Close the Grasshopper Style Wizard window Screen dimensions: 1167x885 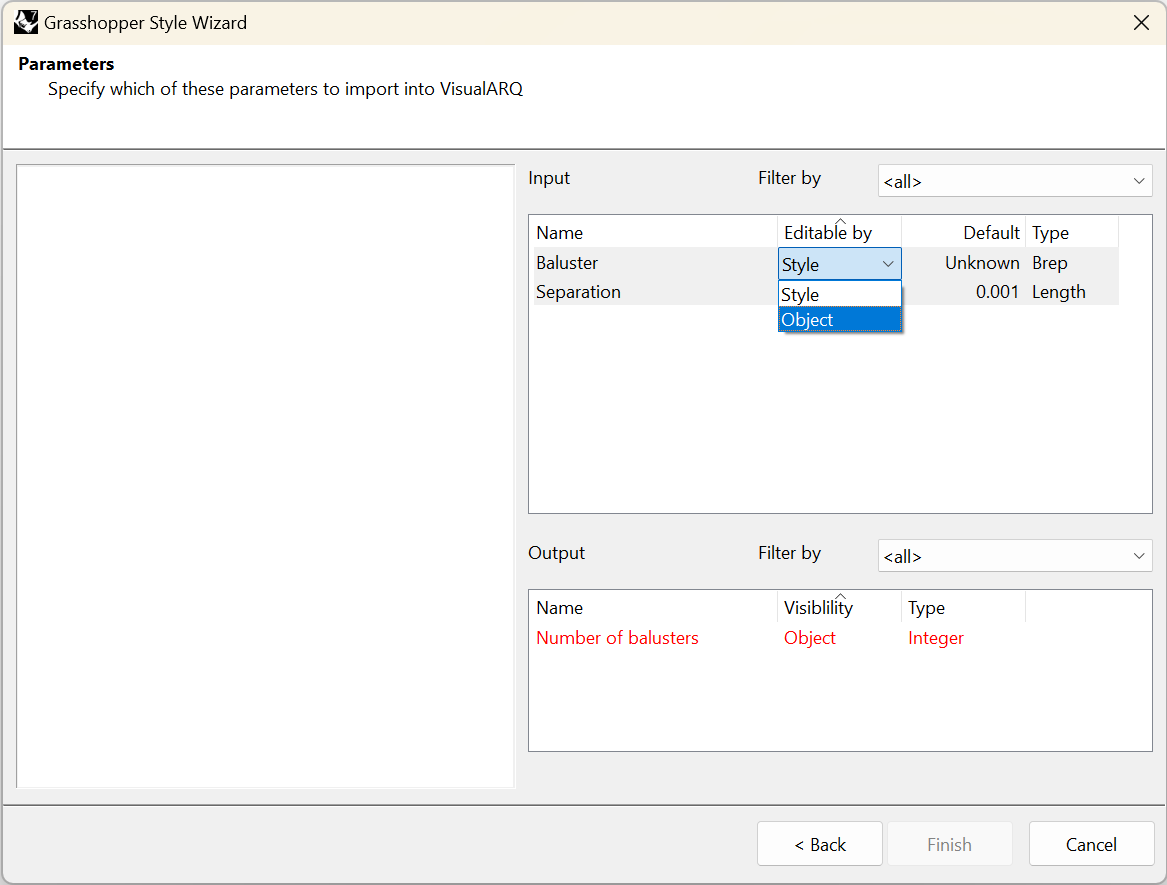pos(1141,22)
